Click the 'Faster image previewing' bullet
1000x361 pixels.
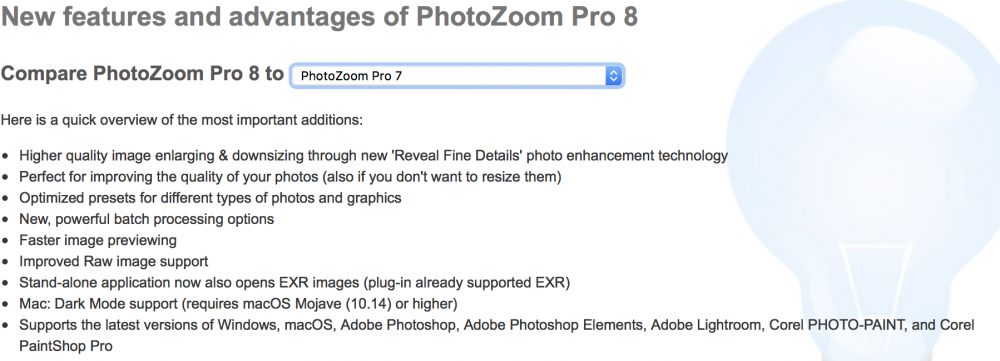click(98, 240)
